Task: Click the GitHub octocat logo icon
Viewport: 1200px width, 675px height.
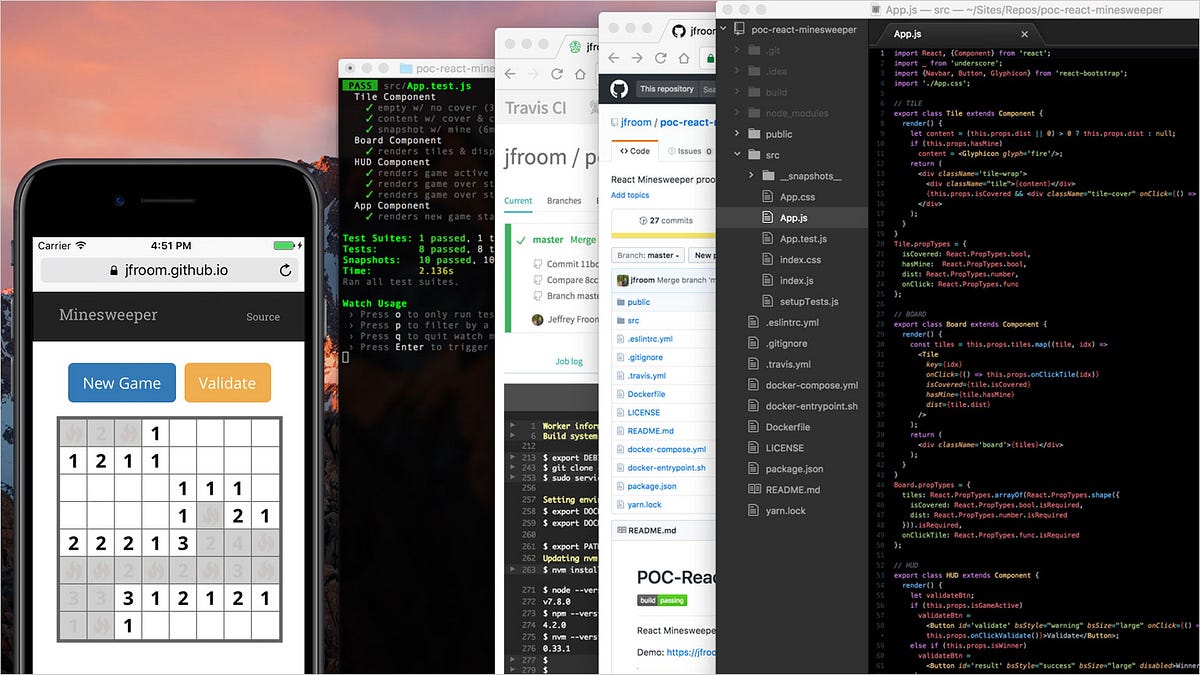Action: [x=619, y=89]
